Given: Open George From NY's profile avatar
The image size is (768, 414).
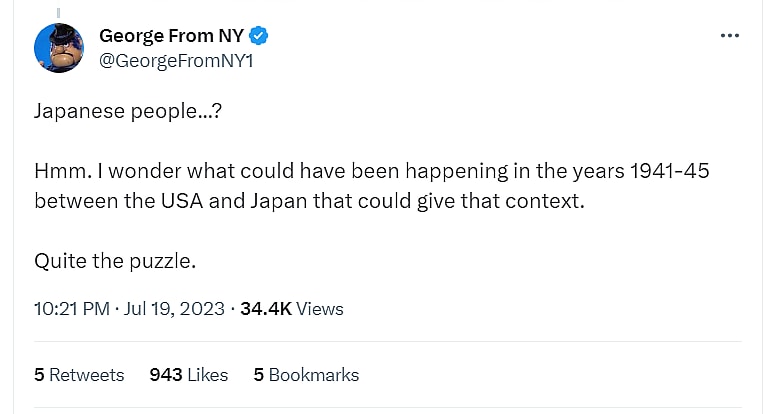Looking at the screenshot, I should tap(59, 49).
